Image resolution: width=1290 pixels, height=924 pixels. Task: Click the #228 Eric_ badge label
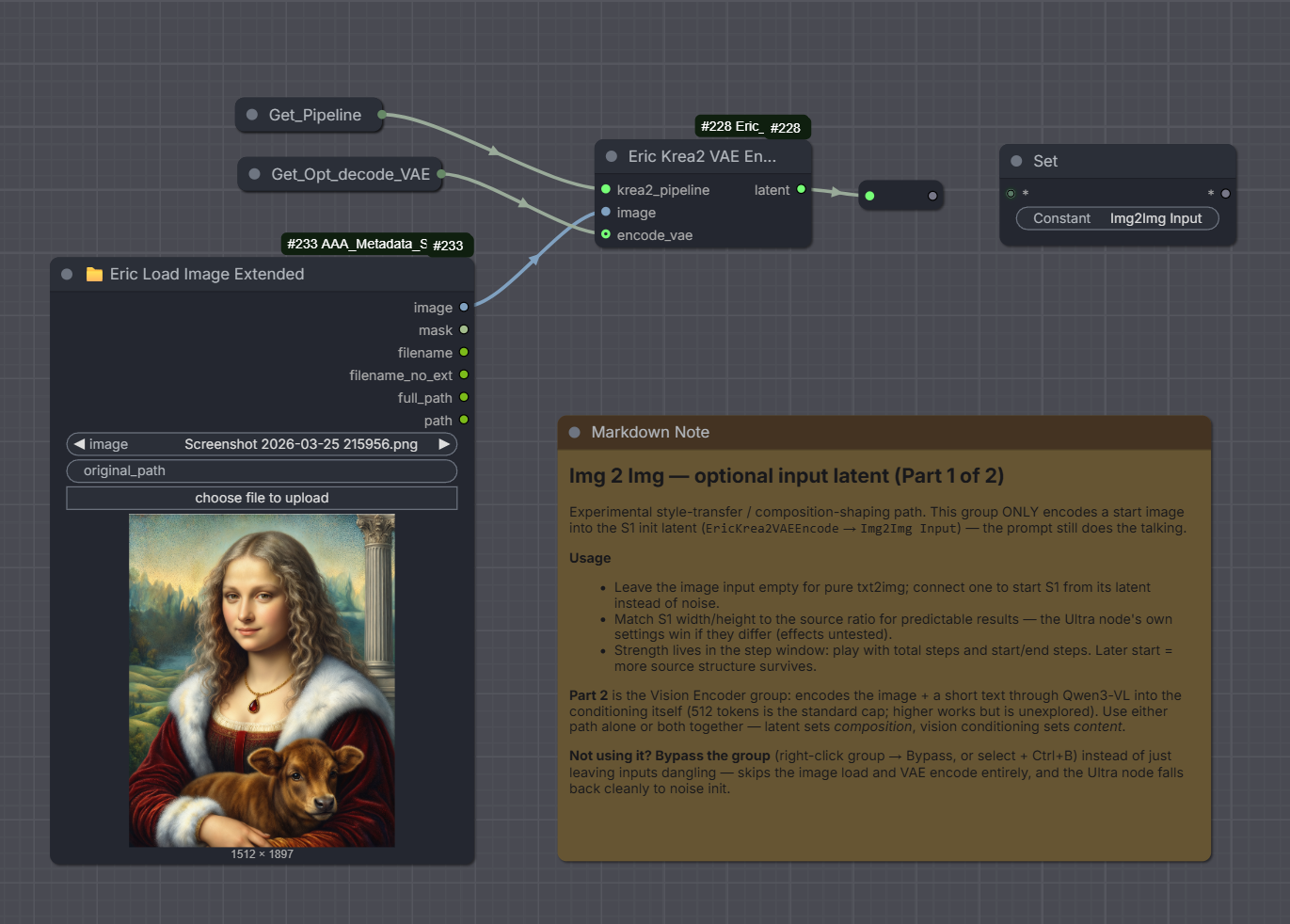[x=732, y=126]
